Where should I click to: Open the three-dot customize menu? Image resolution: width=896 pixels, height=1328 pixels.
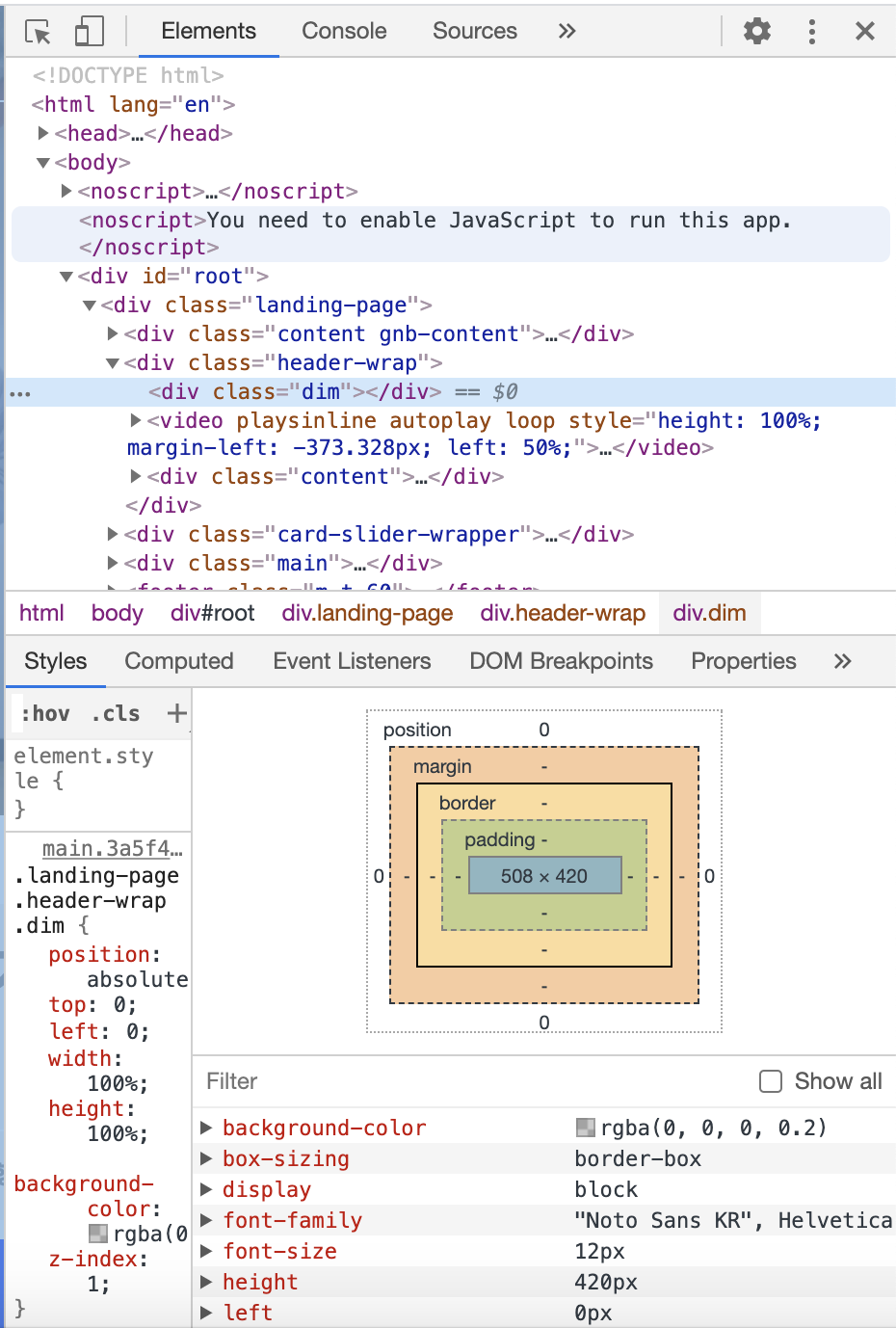coord(812,31)
